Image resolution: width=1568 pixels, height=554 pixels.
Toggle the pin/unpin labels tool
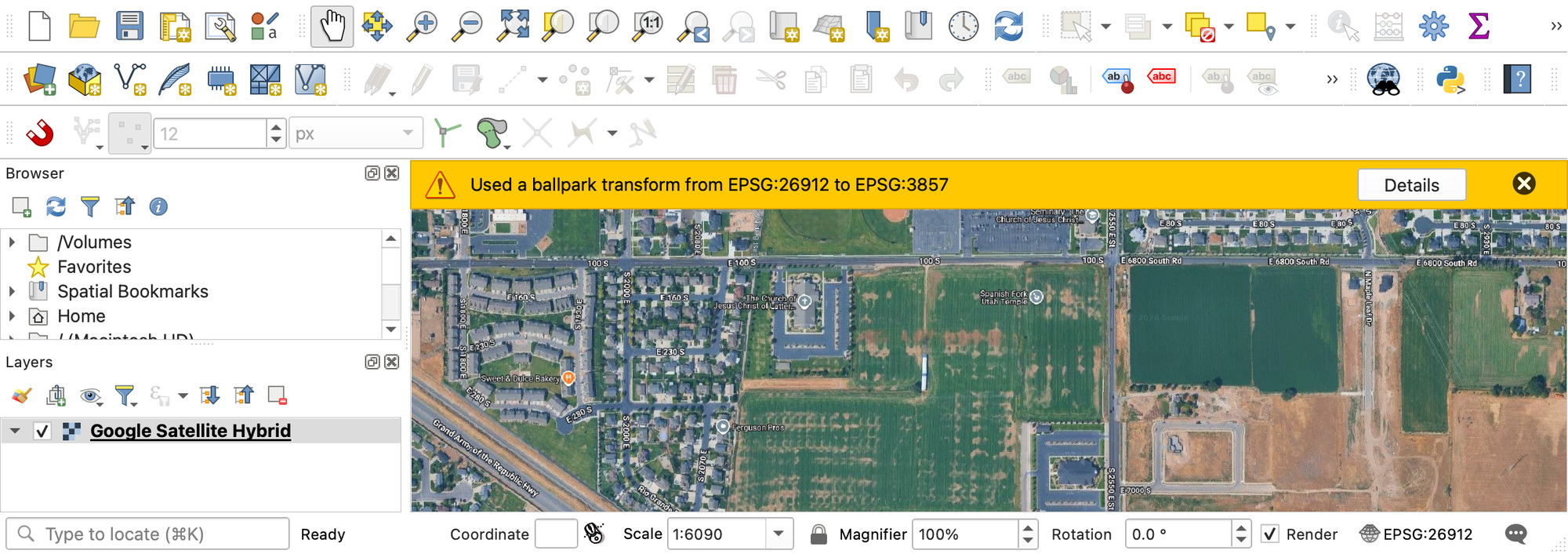(x=1118, y=79)
